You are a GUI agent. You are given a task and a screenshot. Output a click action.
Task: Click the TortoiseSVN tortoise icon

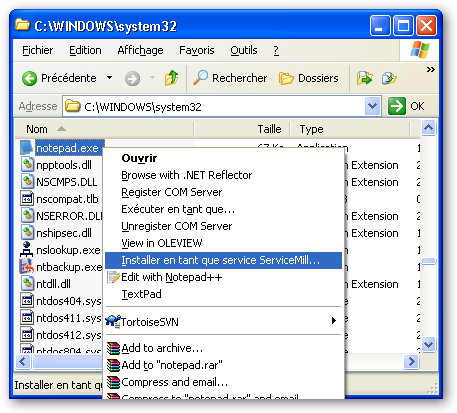(x=113, y=321)
